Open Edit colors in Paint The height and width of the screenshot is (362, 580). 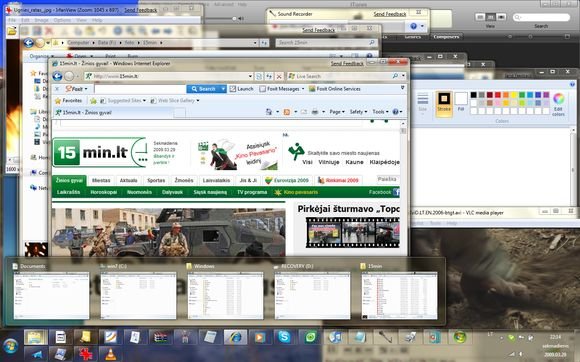[x=558, y=104]
